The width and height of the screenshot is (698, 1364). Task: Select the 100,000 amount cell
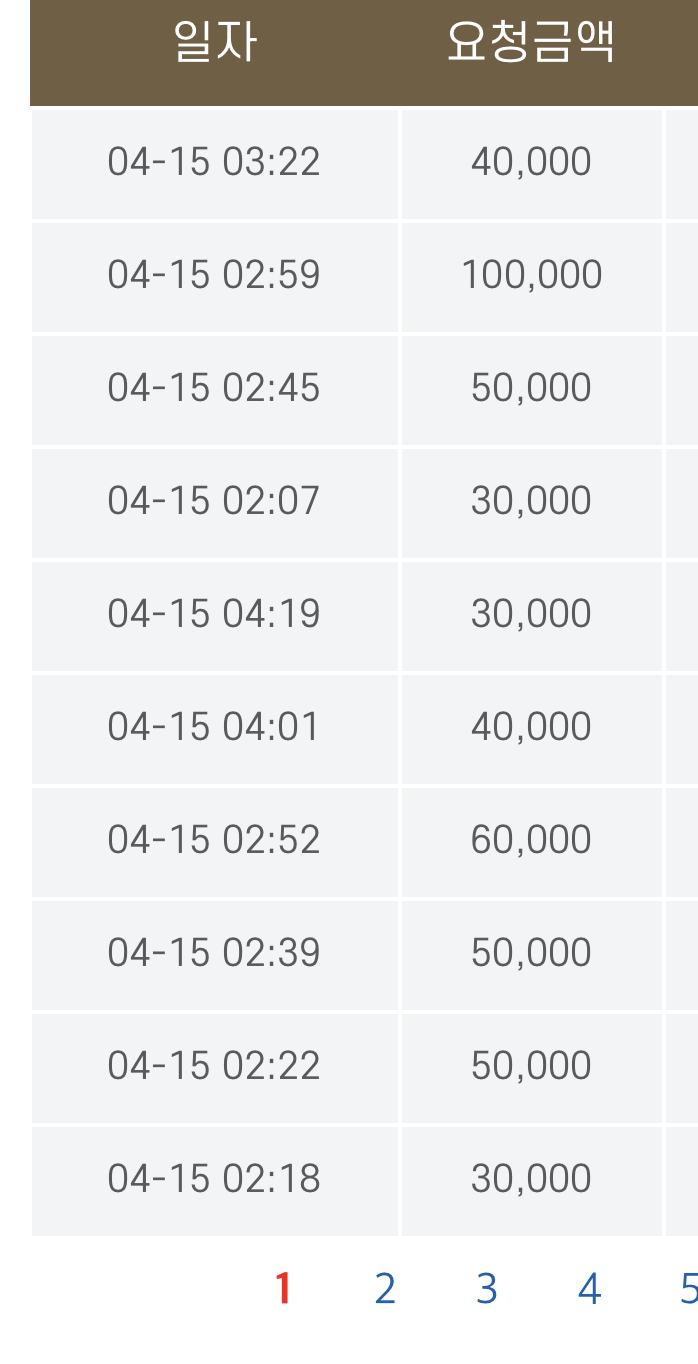coord(532,275)
